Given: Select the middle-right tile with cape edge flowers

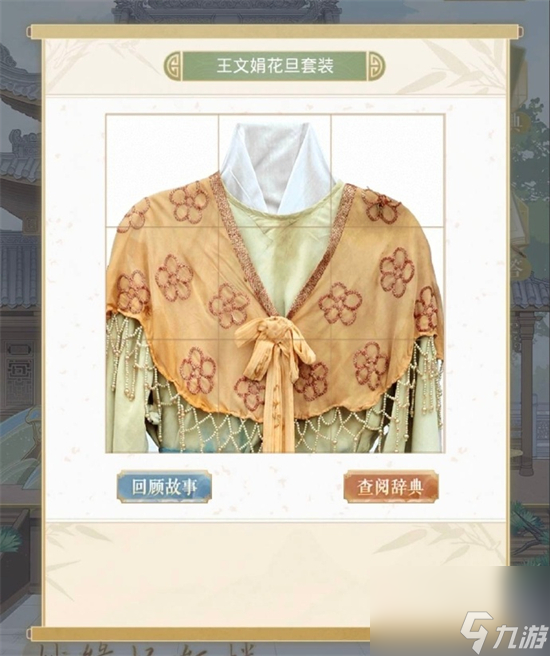Looking at the screenshot, I should (387, 283).
